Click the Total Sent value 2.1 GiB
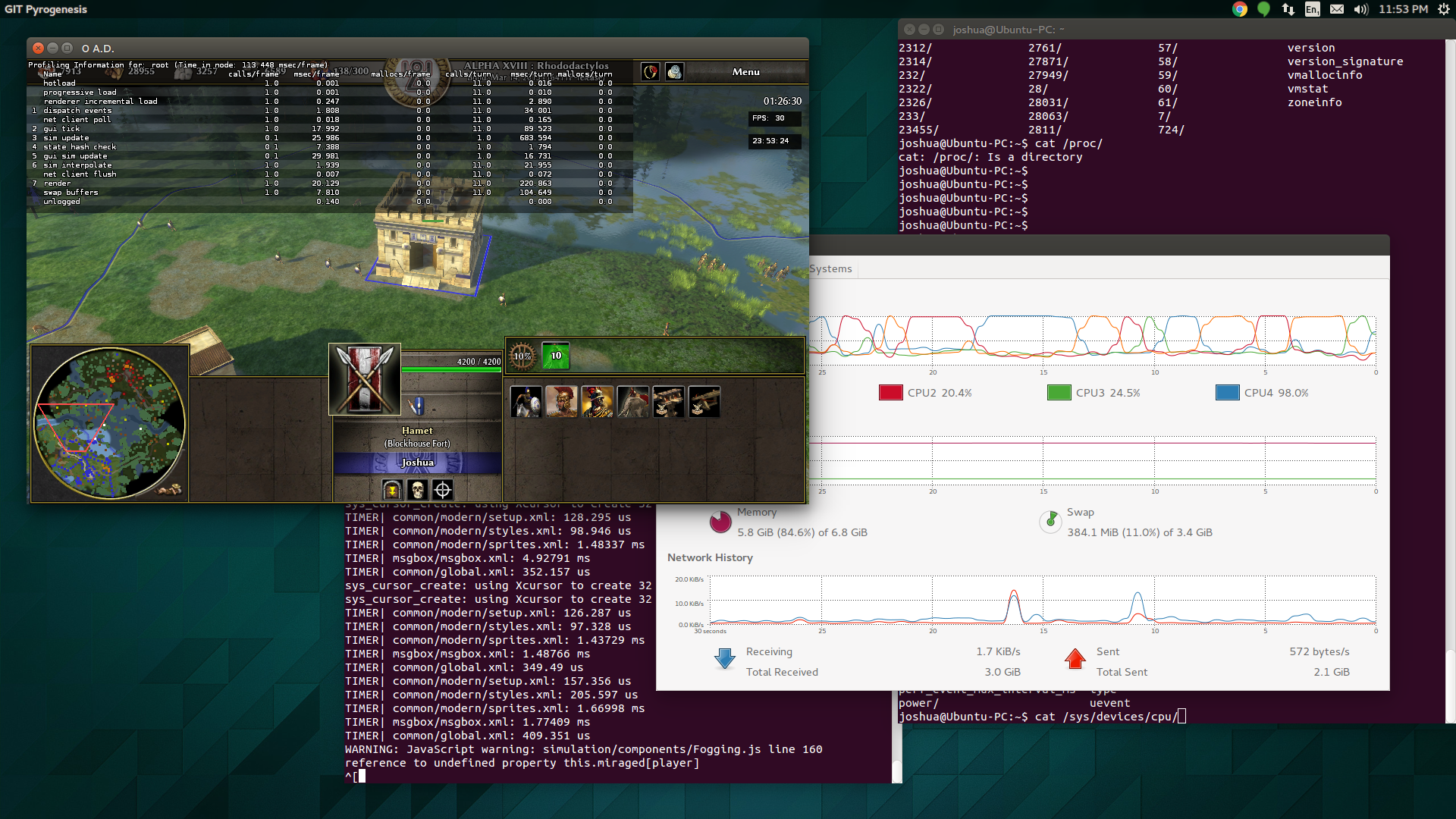The image size is (1456, 819). [x=1332, y=672]
